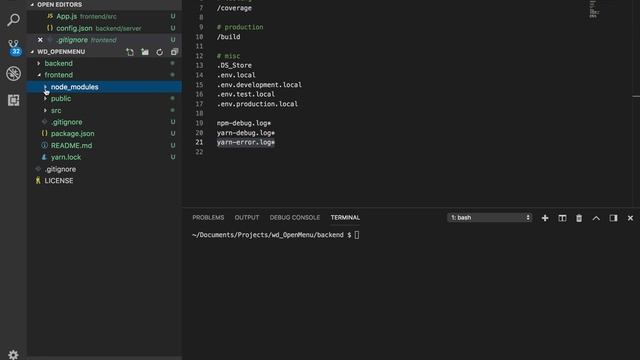The height and width of the screenshot is (360, 640).
Task: Open App.js in open editors
Action: [104, 16]
